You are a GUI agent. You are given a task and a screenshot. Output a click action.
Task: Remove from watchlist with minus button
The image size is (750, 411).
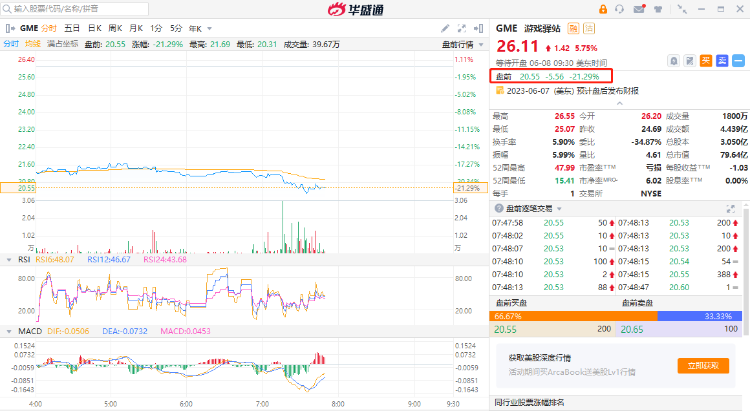click(738, 61)
